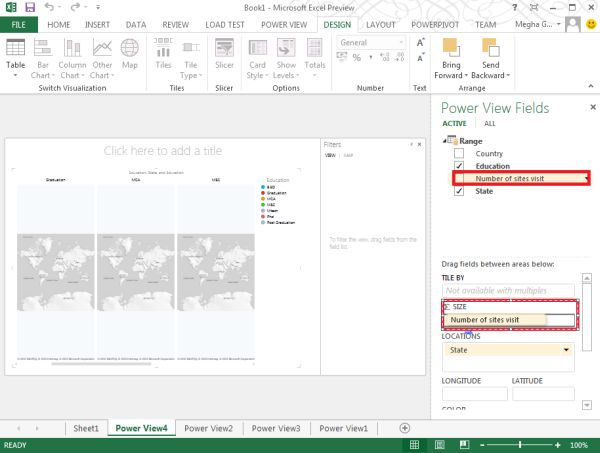Customize the quick access toolbar dropdown
600x453 pixels.
click(98, 7)
